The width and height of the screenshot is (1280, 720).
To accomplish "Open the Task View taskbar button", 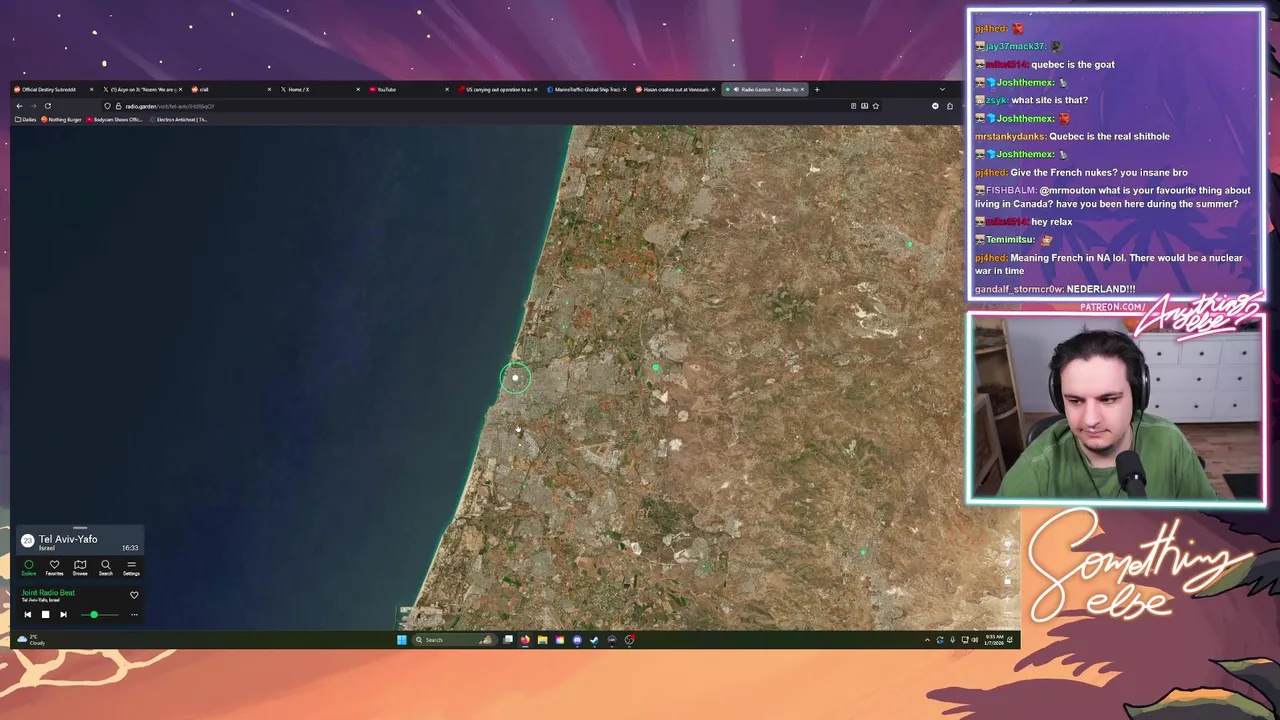I will 508,640.
